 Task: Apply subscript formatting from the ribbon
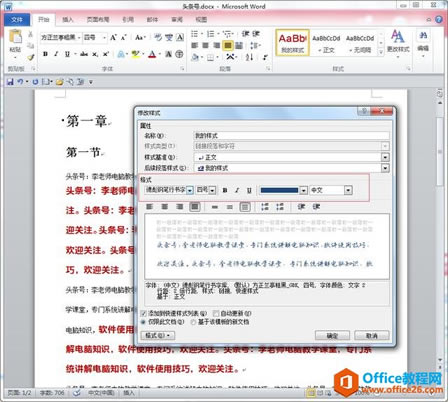pyautogui.click(x=95, y=54)
